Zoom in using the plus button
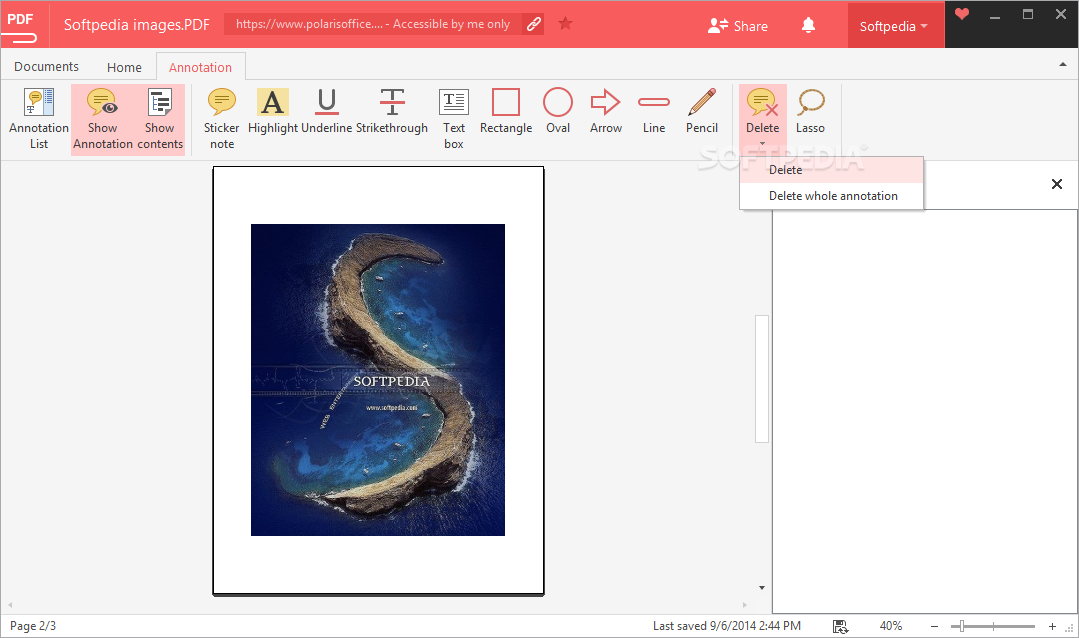Screen dimensions: 1079x638 1052,626
